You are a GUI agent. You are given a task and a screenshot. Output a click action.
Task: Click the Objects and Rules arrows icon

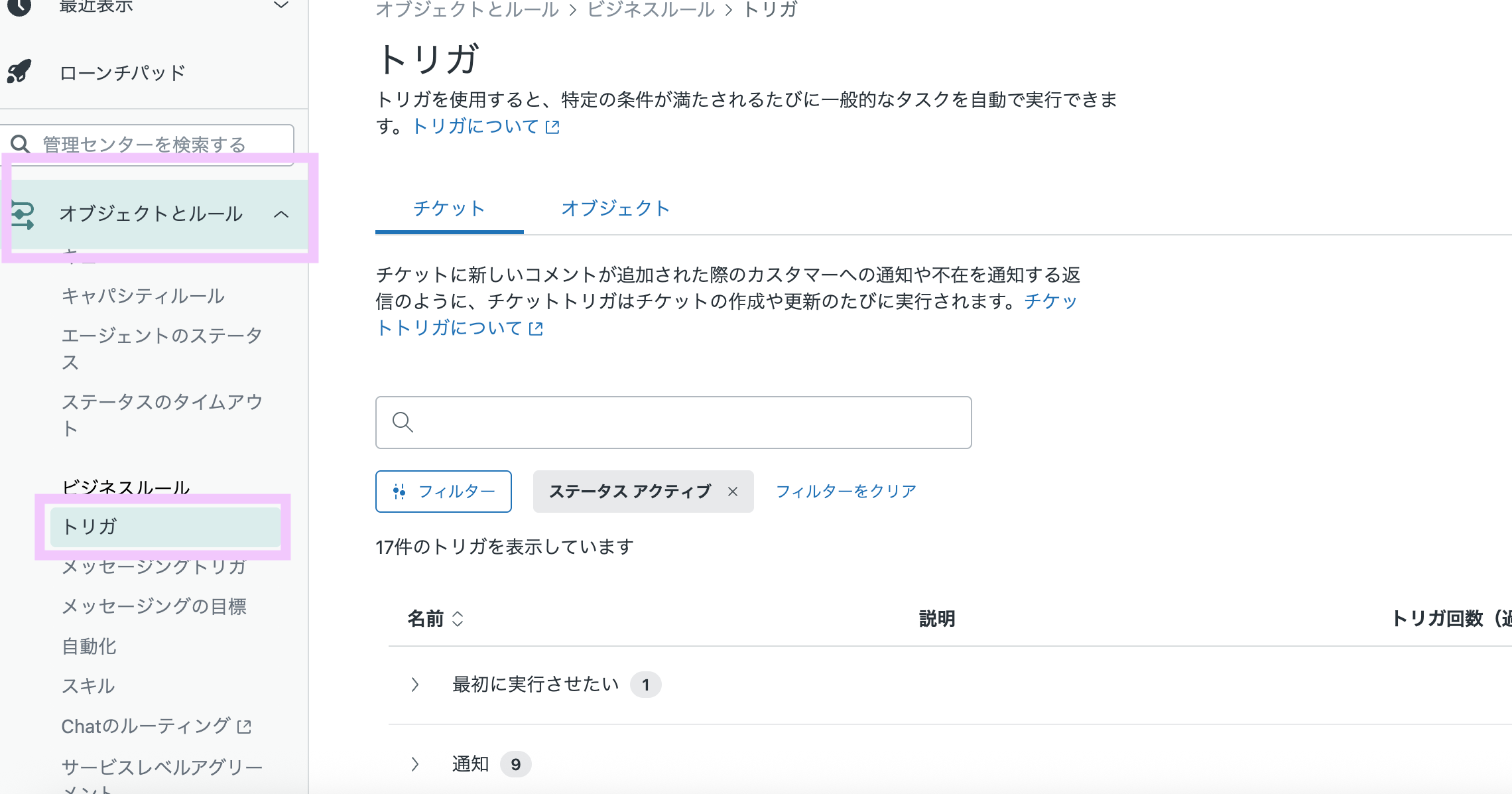point(23,214)
